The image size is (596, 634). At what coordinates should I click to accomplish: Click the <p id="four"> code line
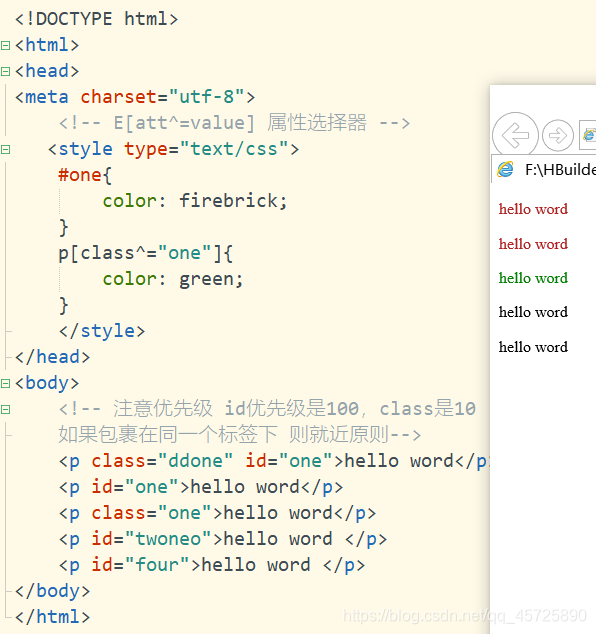click(212, 565)
